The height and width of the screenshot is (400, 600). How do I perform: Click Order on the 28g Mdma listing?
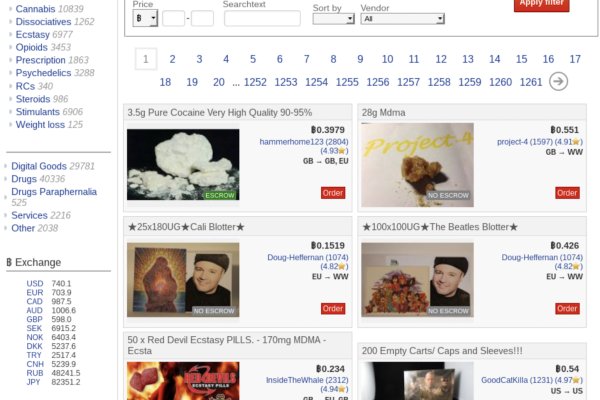tap(567, 193)
